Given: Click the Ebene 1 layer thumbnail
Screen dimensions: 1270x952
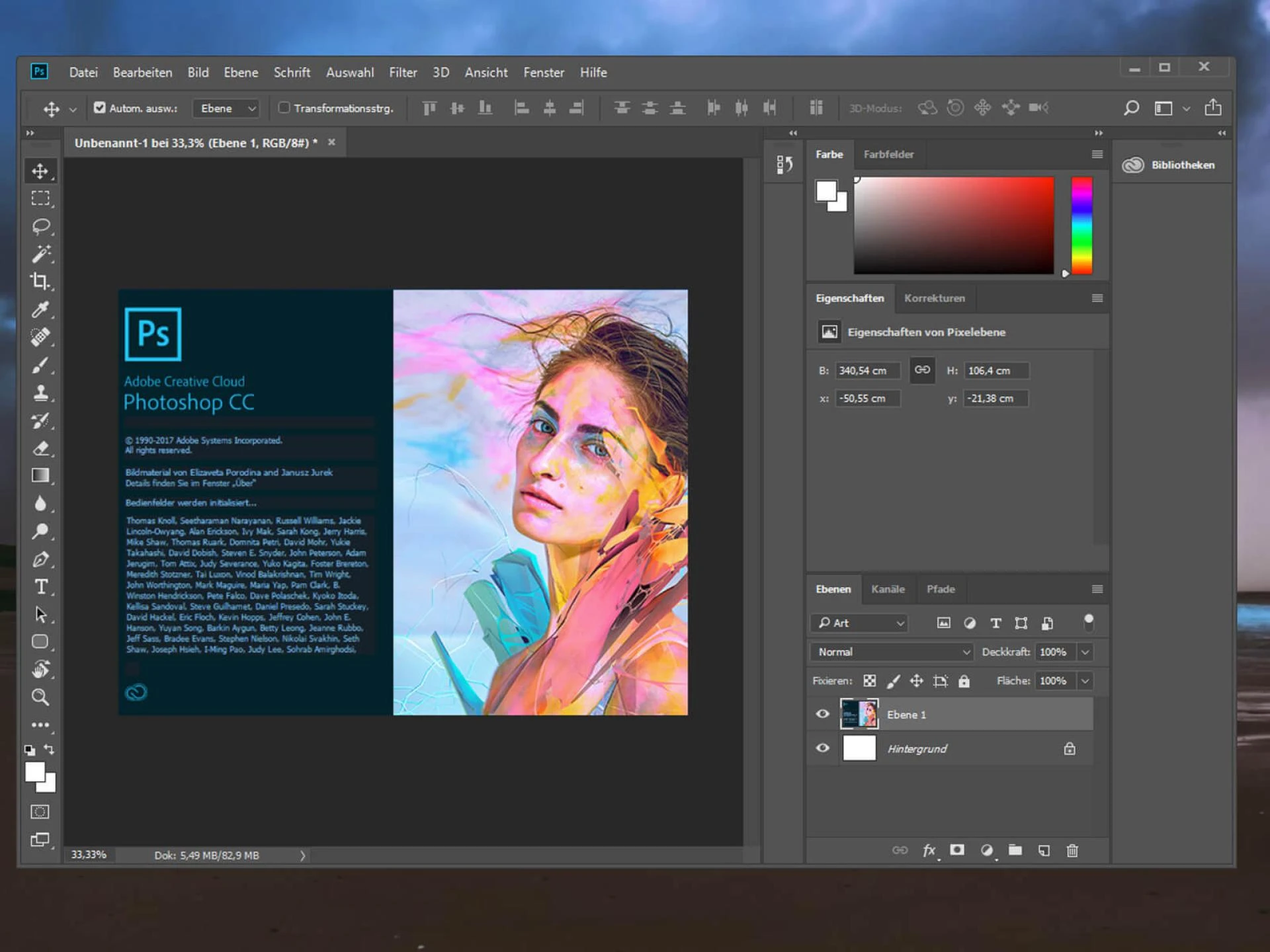Looking at the screenshot, I should click(859, 714).
